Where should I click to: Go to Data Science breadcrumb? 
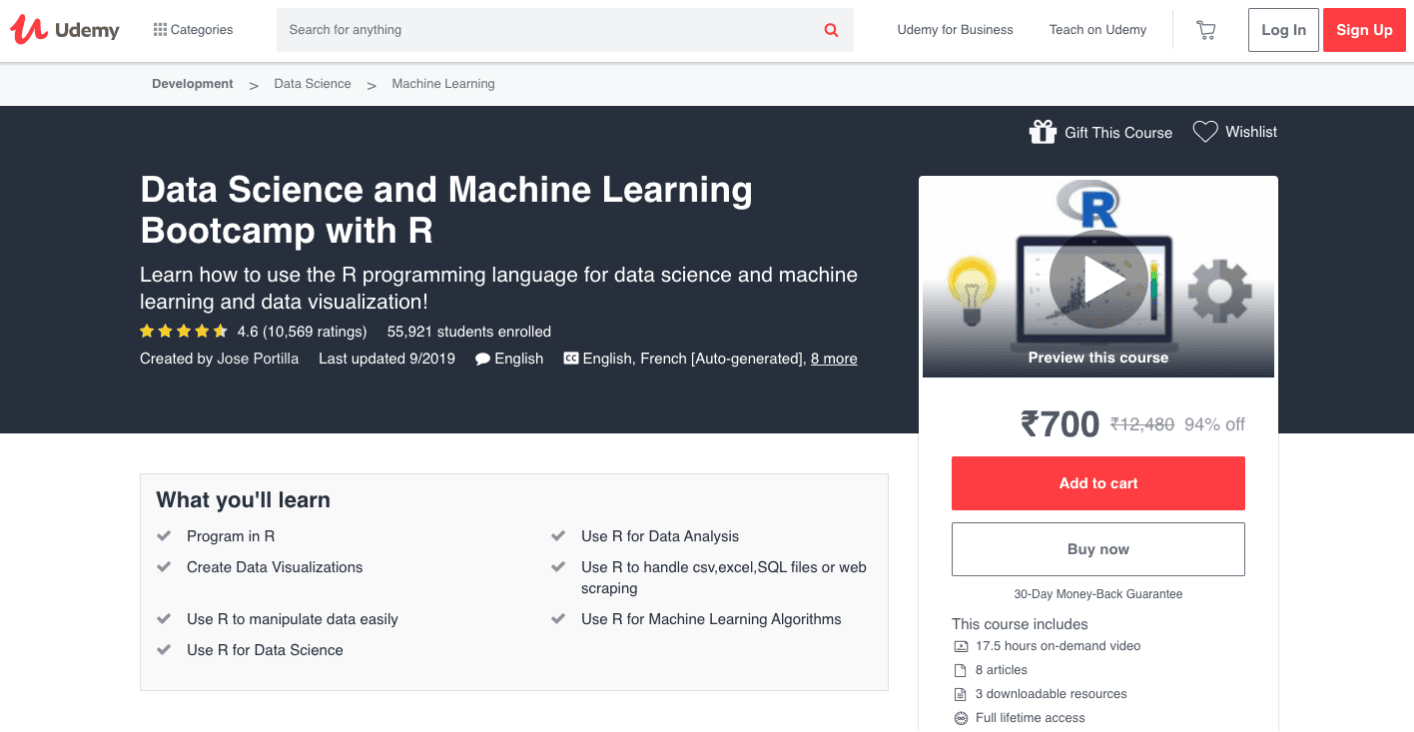coord(313,84)
